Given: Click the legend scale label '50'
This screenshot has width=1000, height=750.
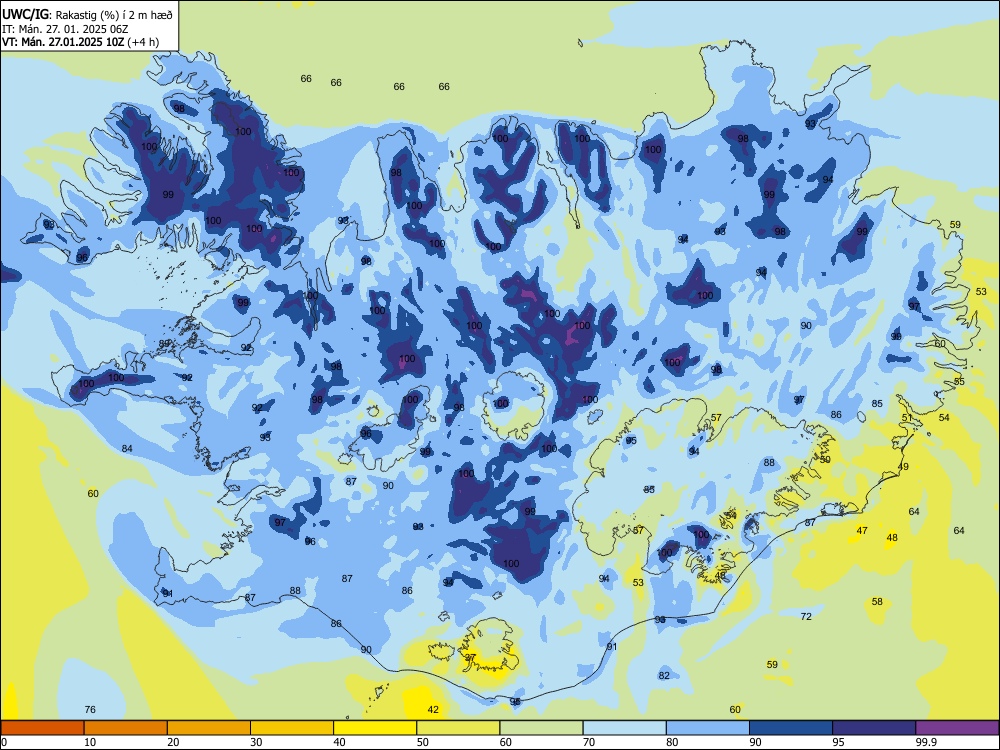Looking at the screenshot, I should pyautogui.click(x=423, y=742).
